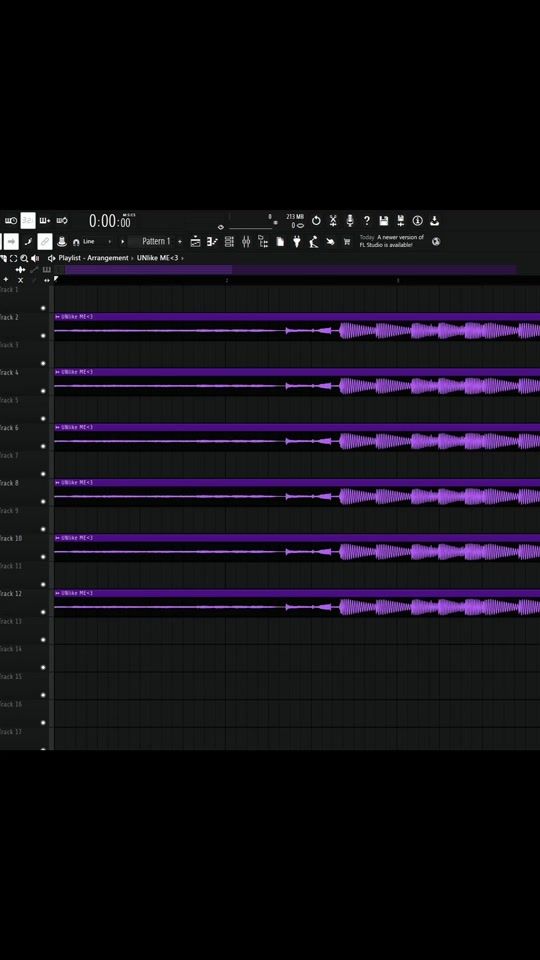
Task: Mute Track 10 using its dot
Action: (x=43, y=557)
